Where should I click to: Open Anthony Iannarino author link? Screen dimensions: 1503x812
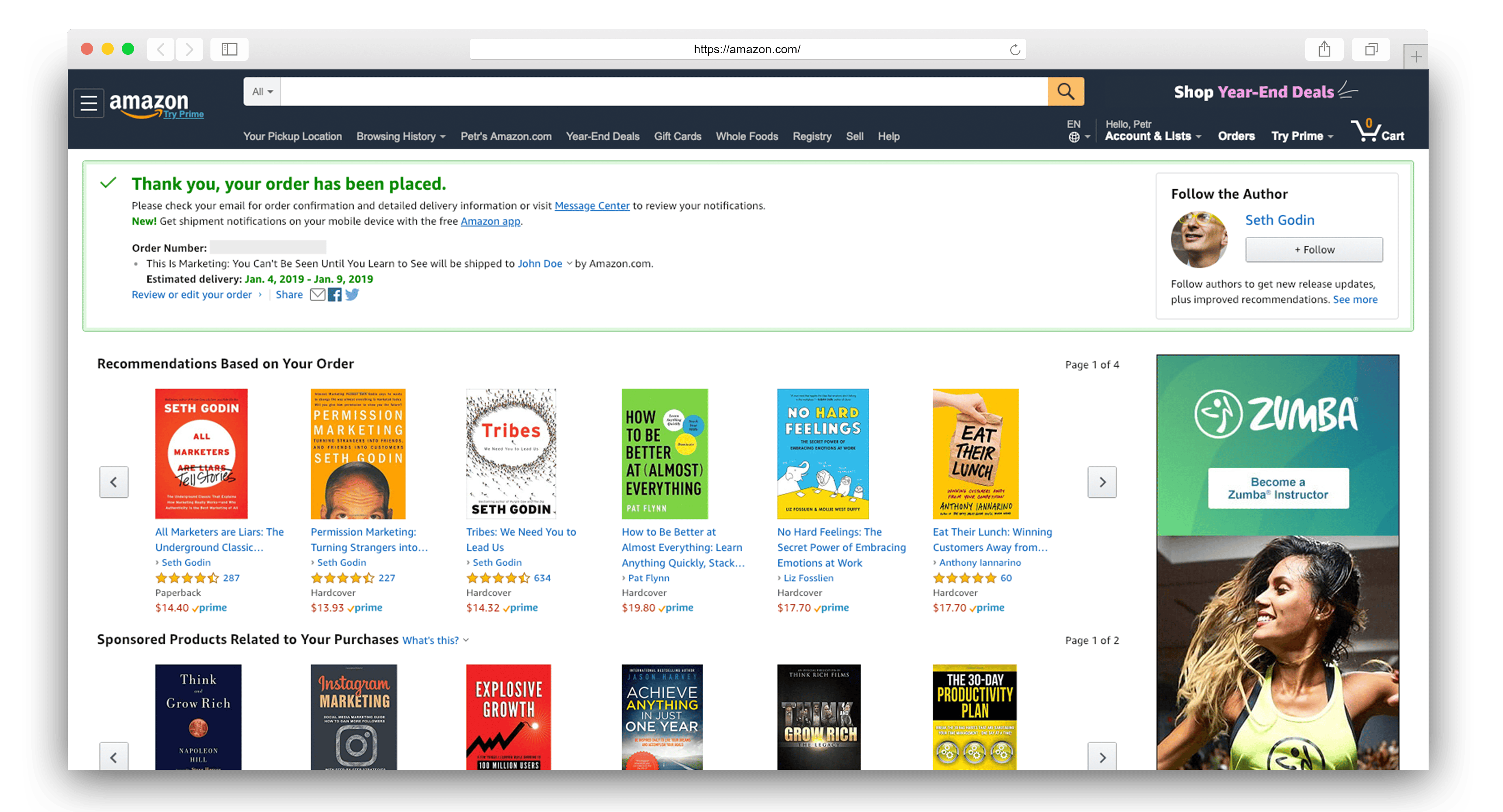(x=980, y=563)
